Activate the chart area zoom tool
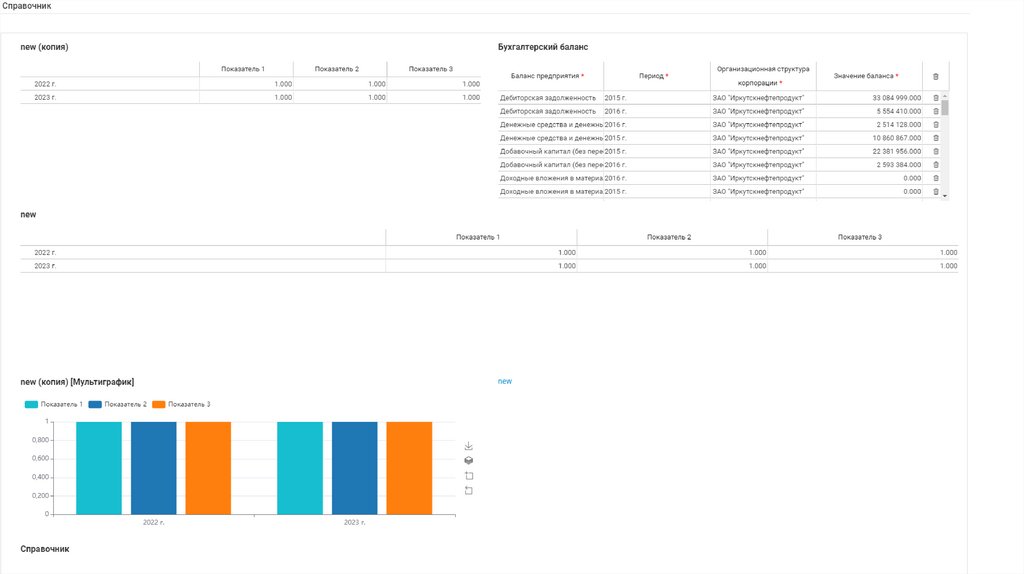Screen dimensions: 1024x574 tap(468, 475)
